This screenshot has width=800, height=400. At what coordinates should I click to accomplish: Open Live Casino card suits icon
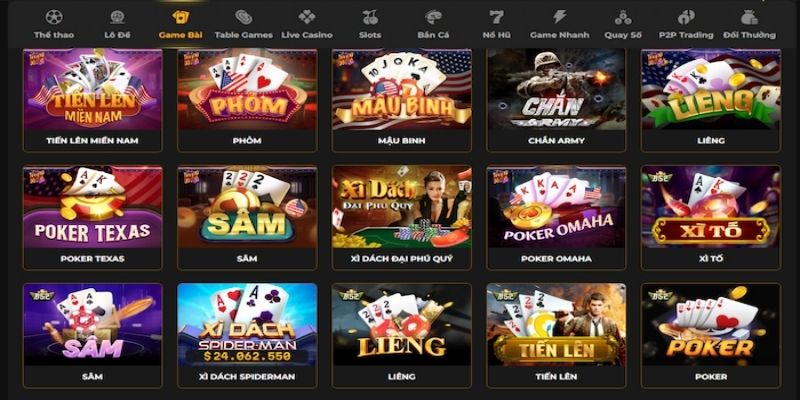[x=307, y=17]
